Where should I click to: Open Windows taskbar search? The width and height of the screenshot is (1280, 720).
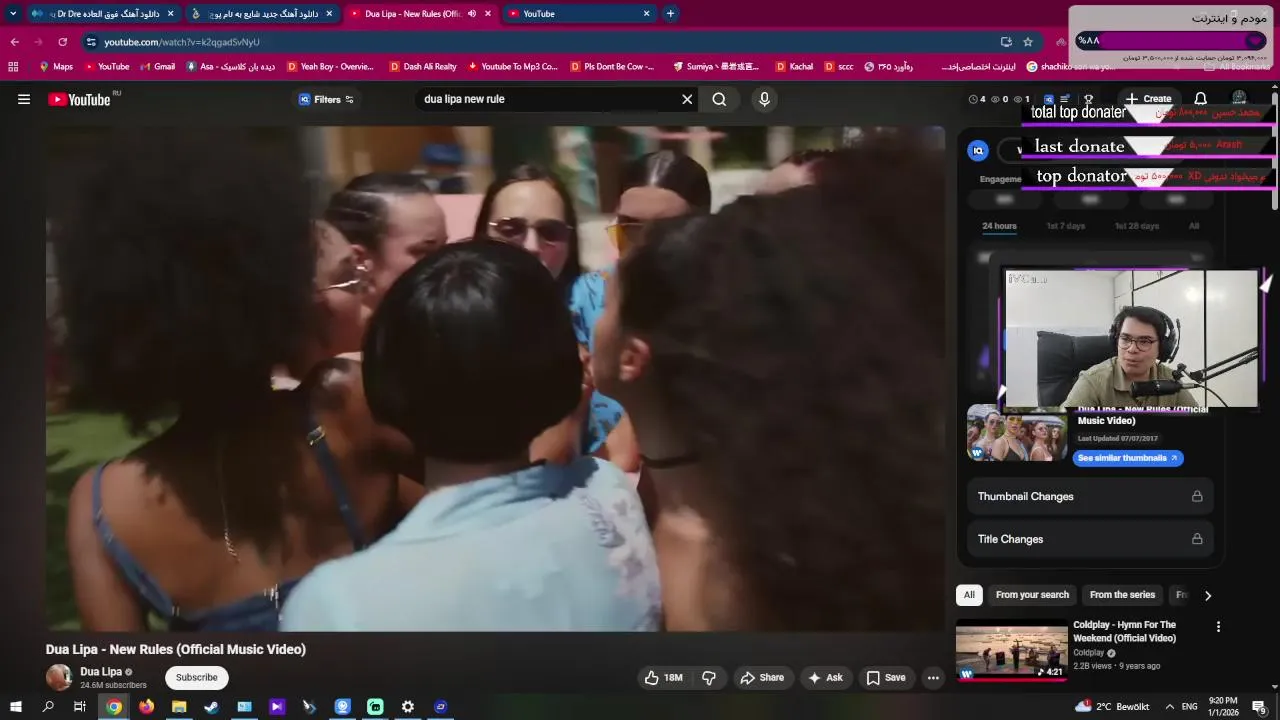(48, 707)
